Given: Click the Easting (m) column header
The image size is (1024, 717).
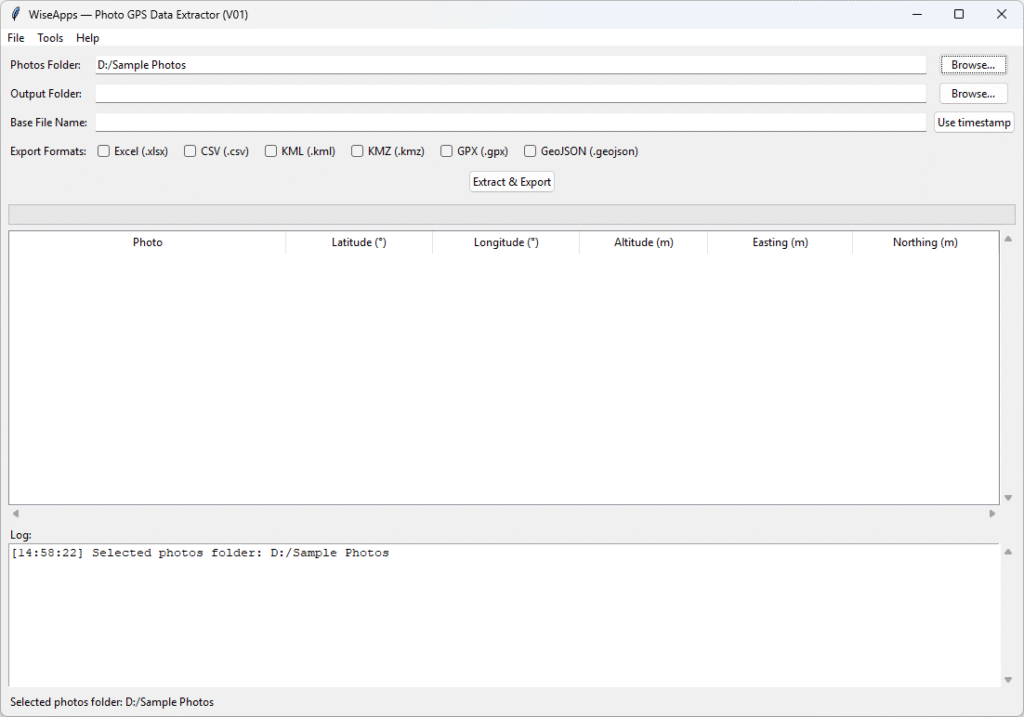Looking at the screenshot, I should click(780, 243).
